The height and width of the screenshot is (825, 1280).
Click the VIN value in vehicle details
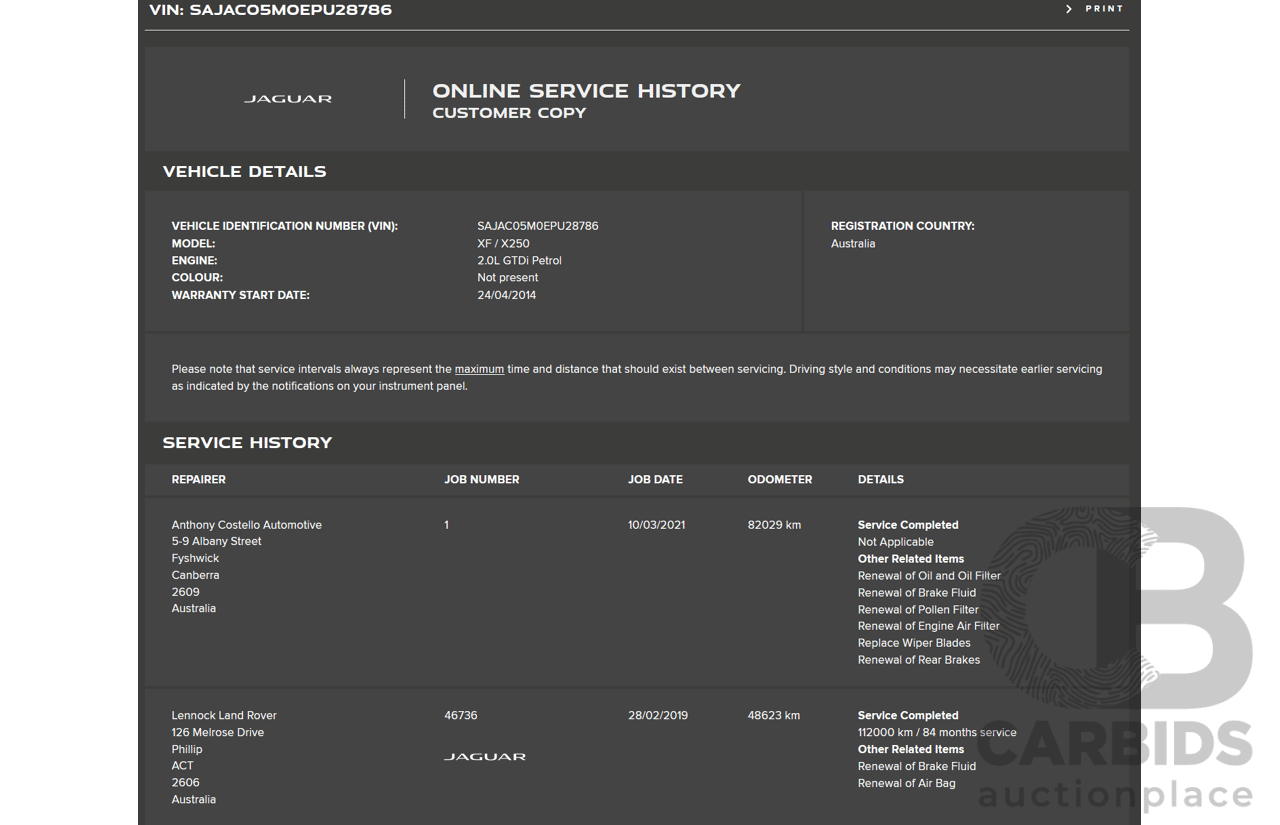pyautogui.click(x=538, y=226)
